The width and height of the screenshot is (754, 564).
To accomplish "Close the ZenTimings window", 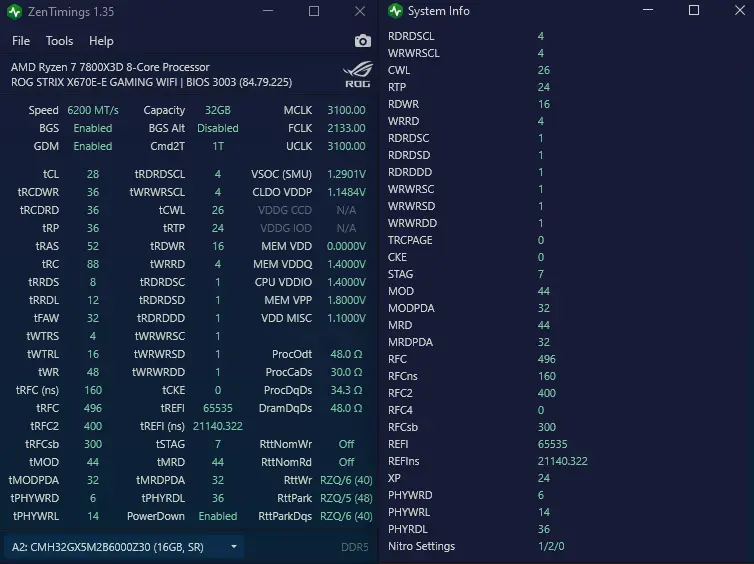I will pyautogui.click(x=360, y=11).
